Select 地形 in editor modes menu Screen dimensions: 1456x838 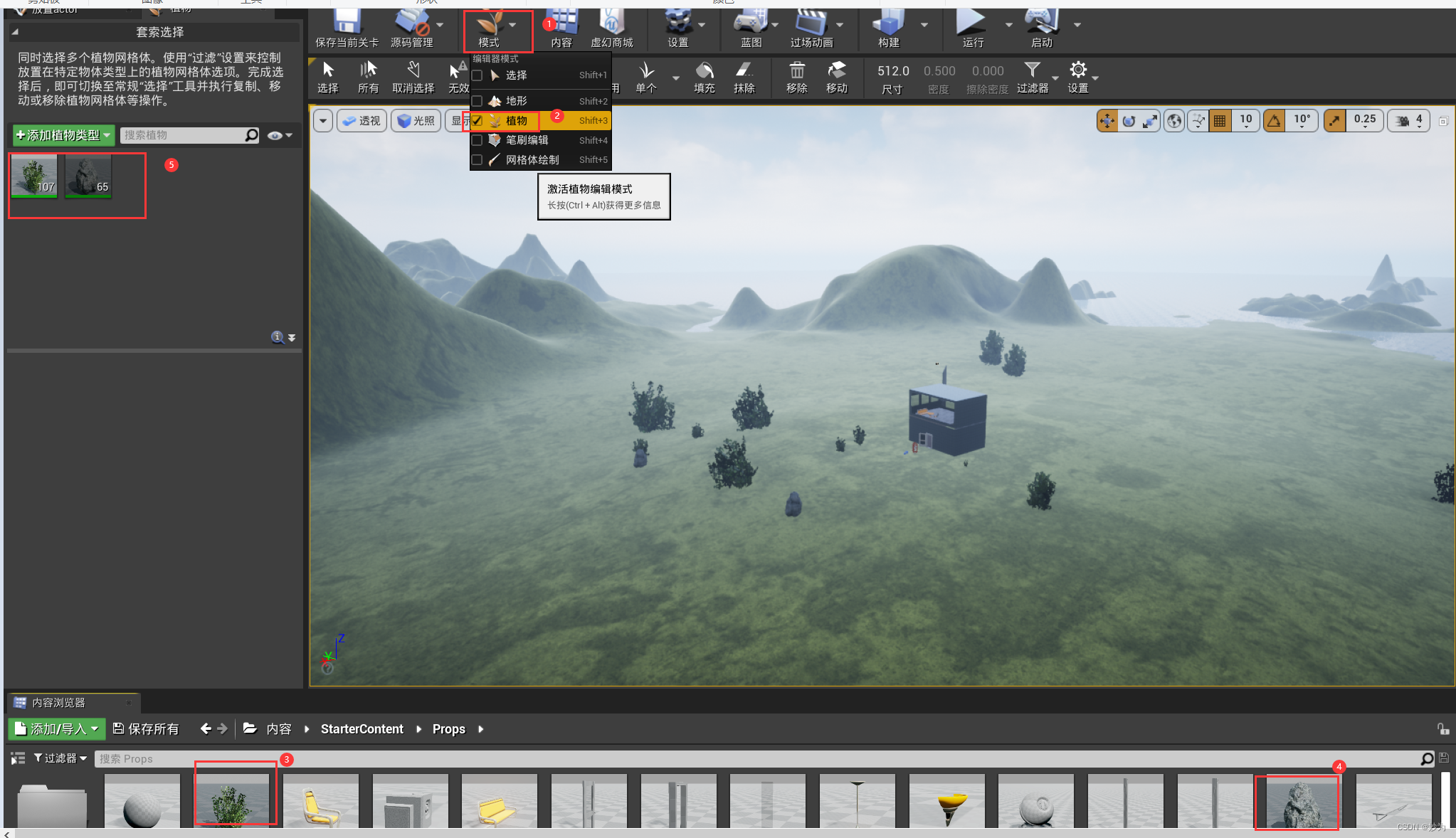click(540, 101)
